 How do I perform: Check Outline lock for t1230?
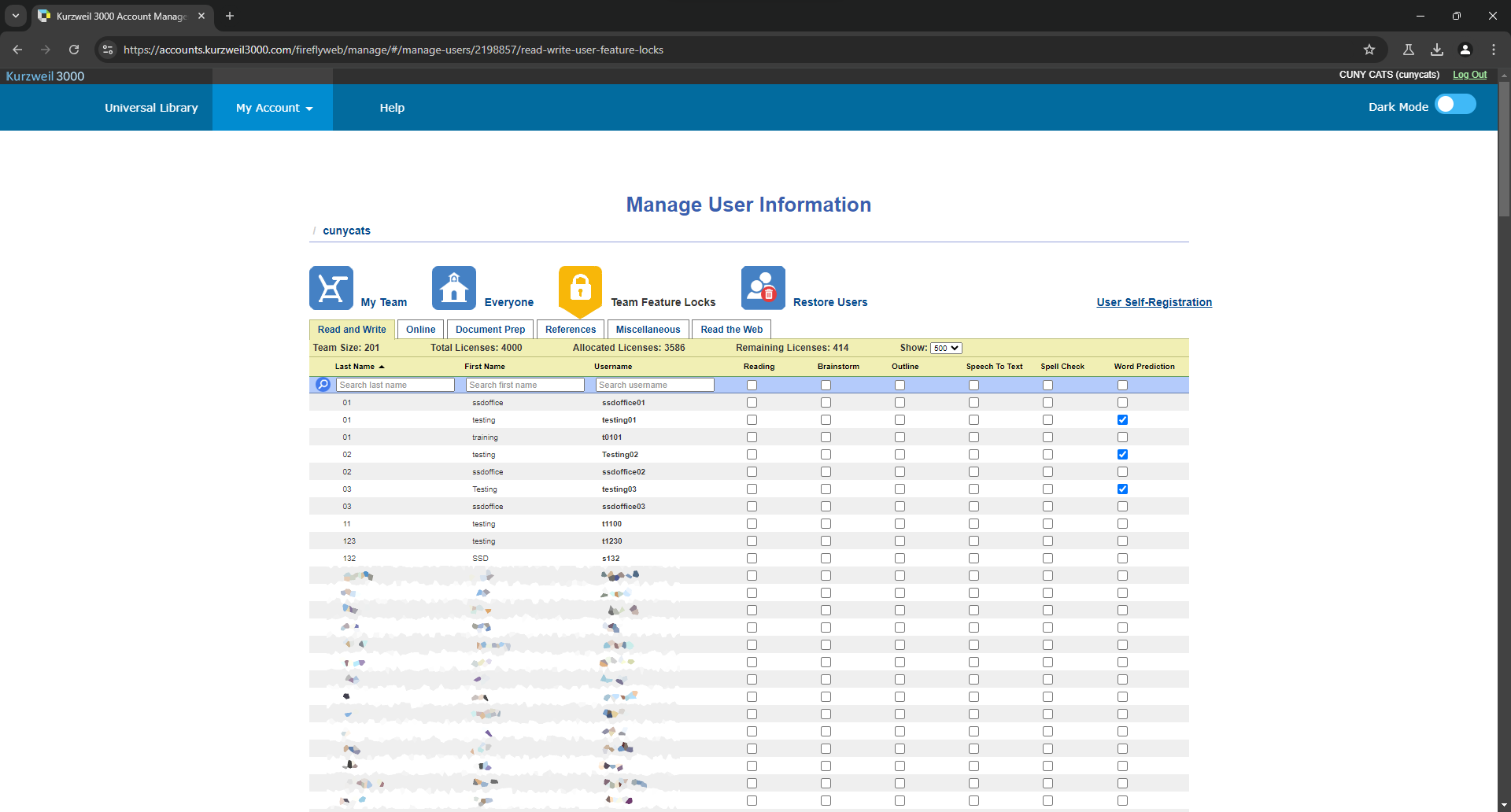pos(900,541)
